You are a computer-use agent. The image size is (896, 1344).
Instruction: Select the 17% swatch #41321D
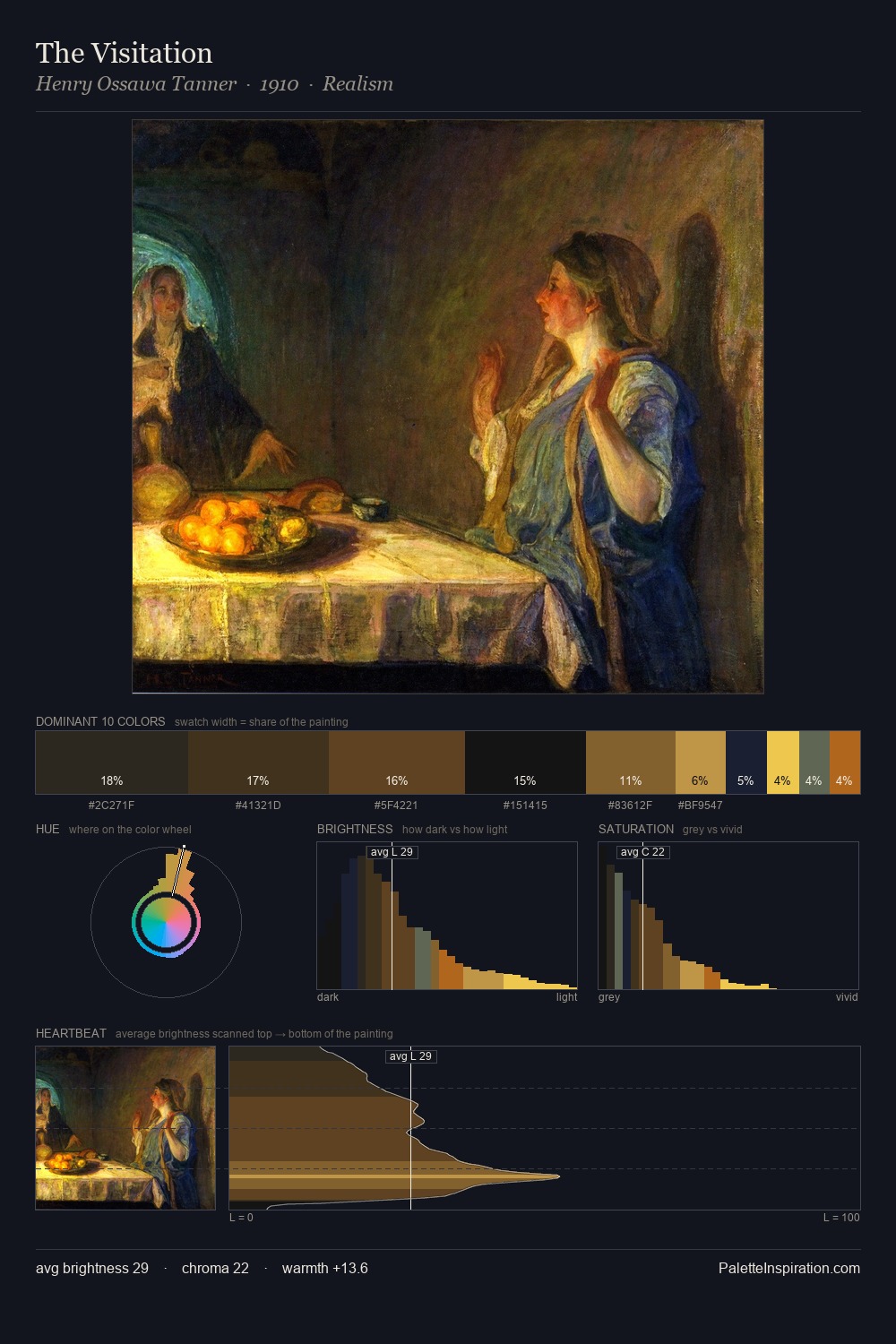tap(258, 762)
